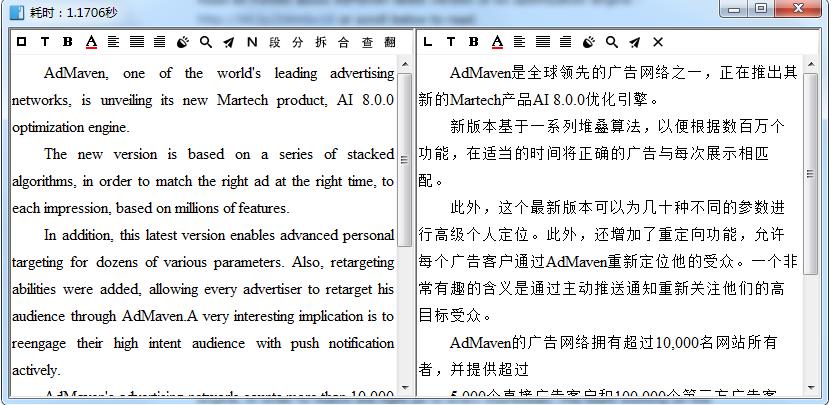The height and width of the screenshot is (405, 834).
Task: Click the X icon in right pane toolbar
Action: coord(657,42)
